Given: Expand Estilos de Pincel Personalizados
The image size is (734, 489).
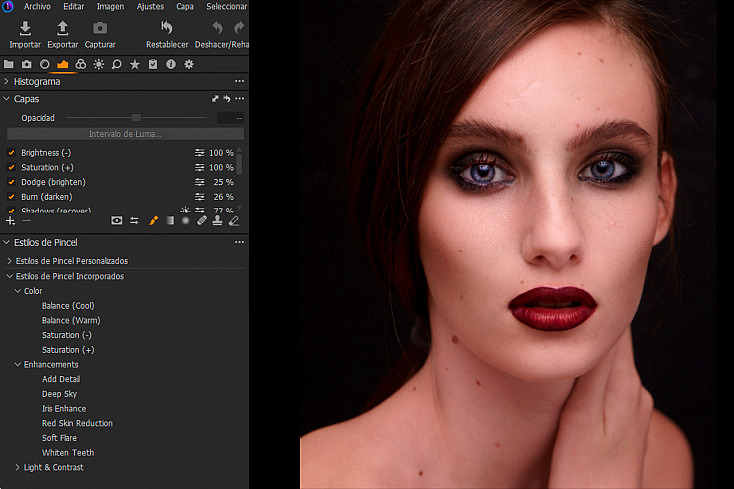Looking at the screenshot, I should pyautogui.click(x=9, y=261).
